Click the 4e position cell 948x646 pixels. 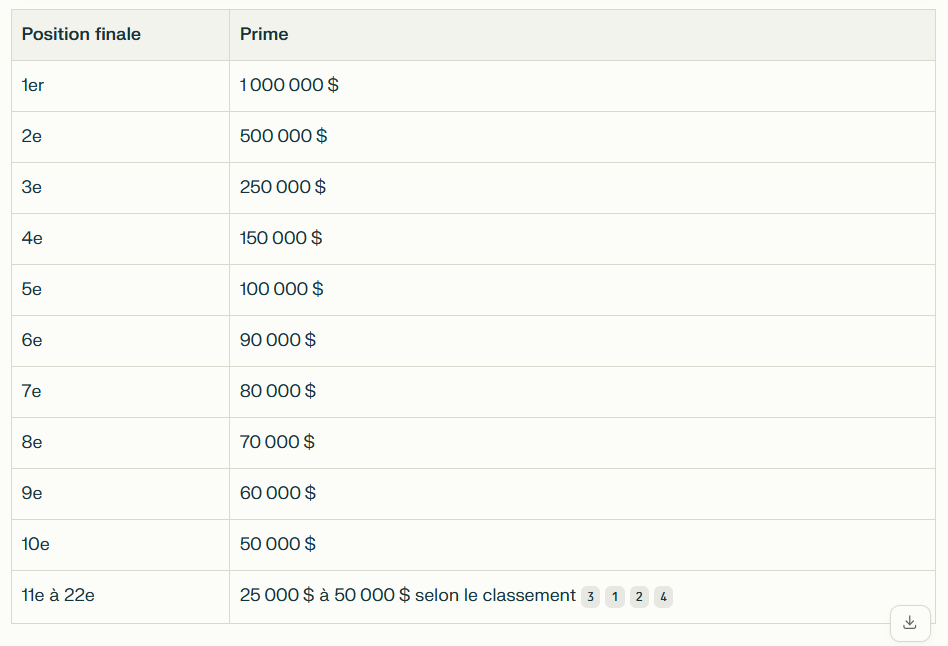(120, 239)
